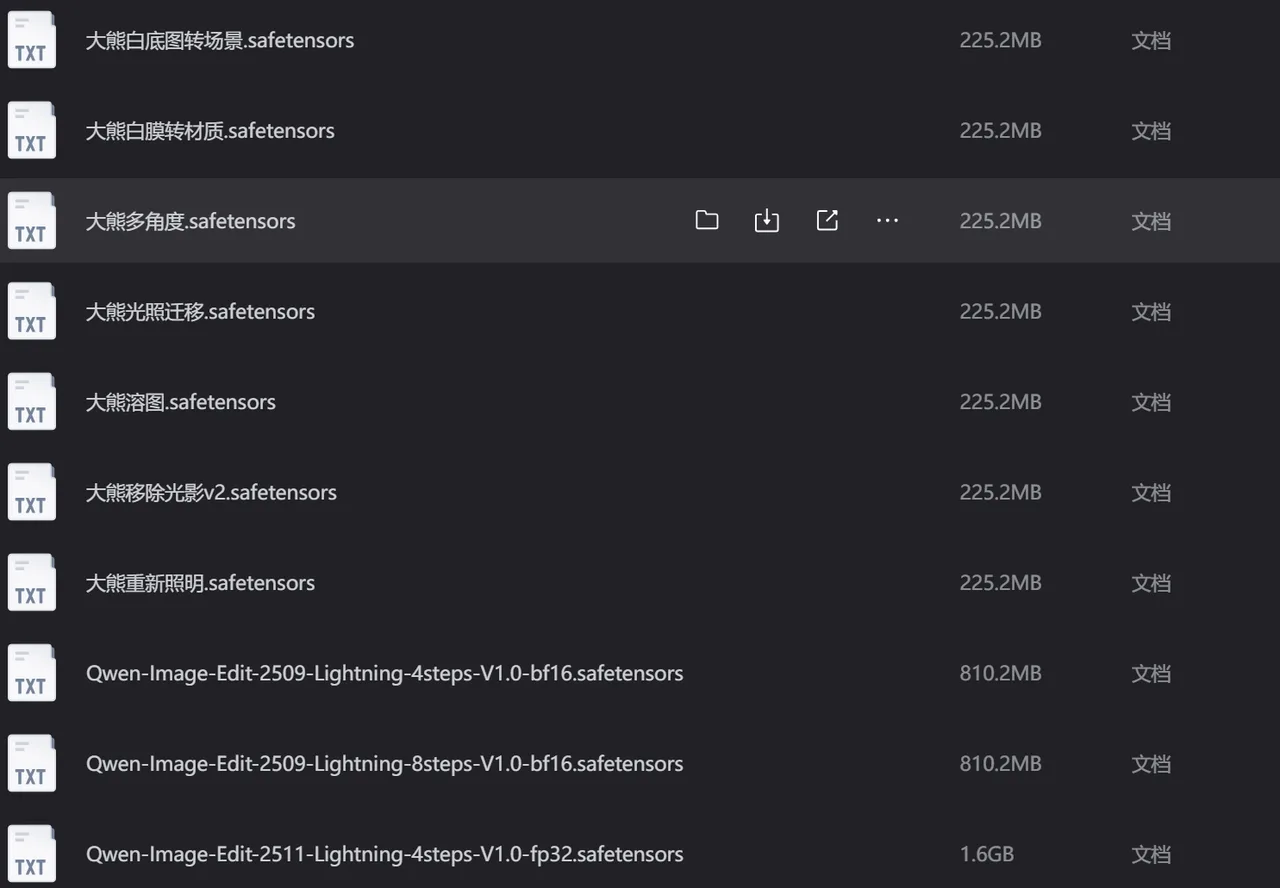Screen dimensions: 1280x888
Task: Click the TXT file icon of 大熊移除光影v2.safetensors
Action: tap(32, 493)
